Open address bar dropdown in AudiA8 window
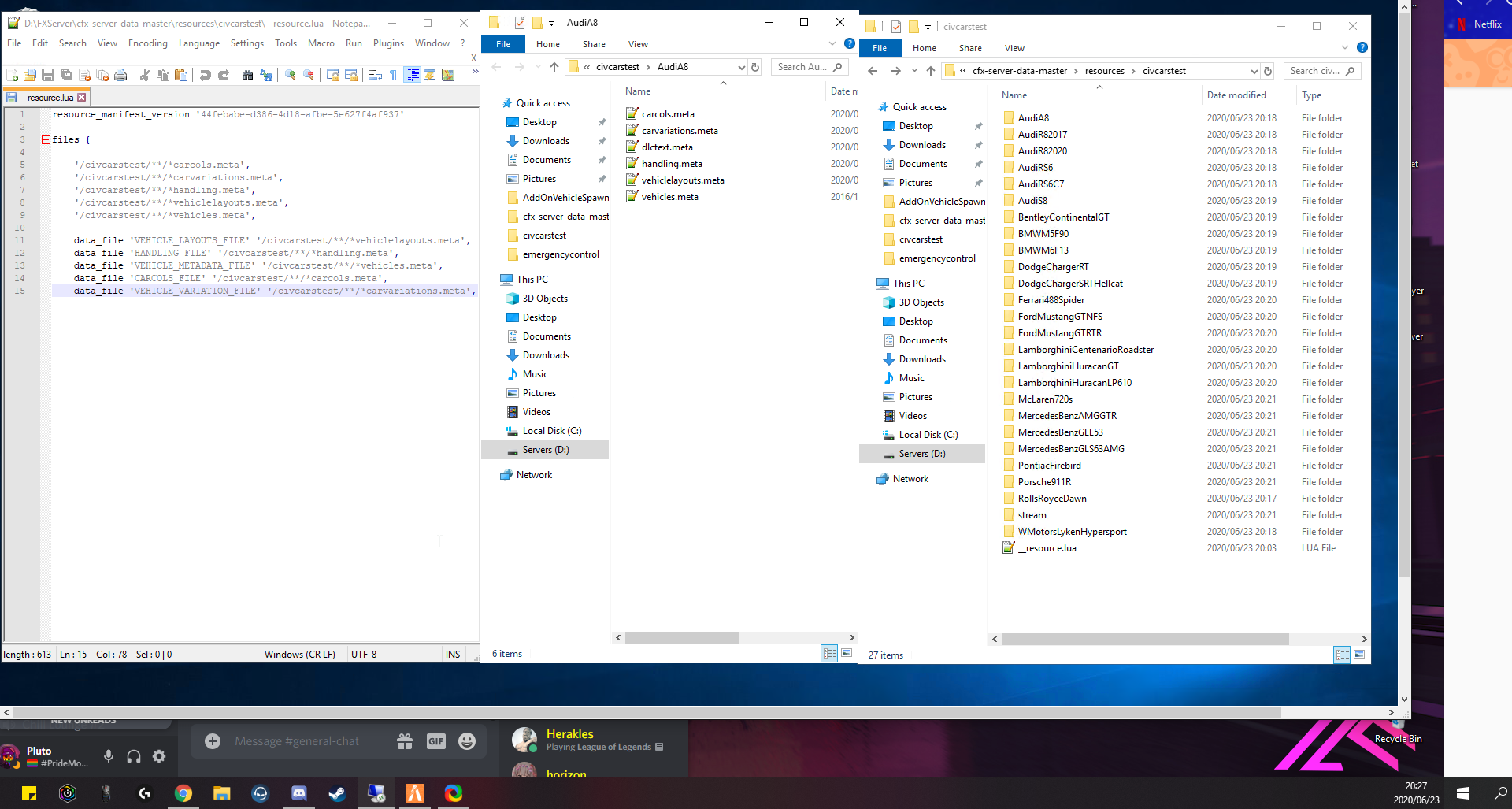The width and height of the screenshot is (1512, 809). [x=741, y=67]
